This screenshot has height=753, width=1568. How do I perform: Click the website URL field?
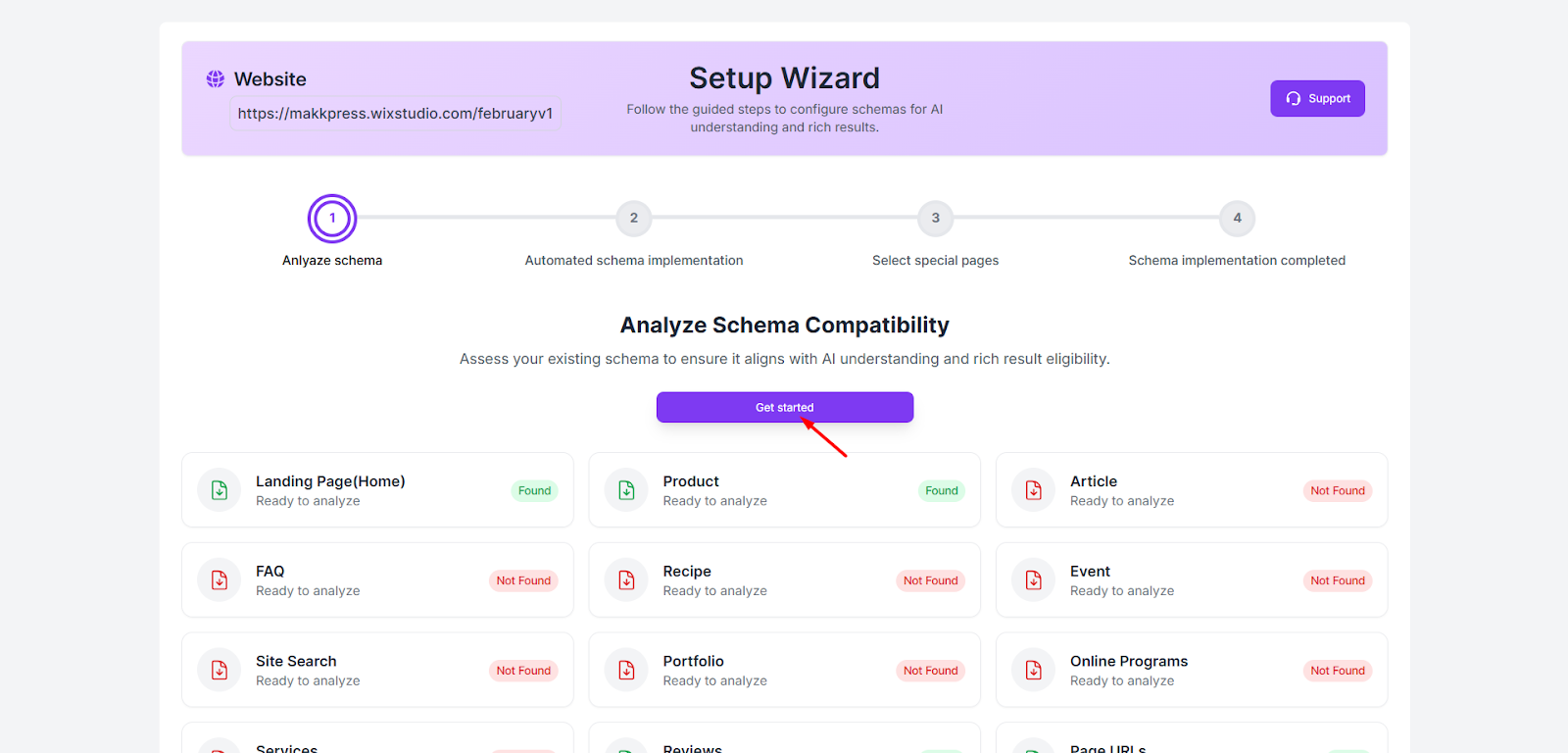(x=395, y=114)
